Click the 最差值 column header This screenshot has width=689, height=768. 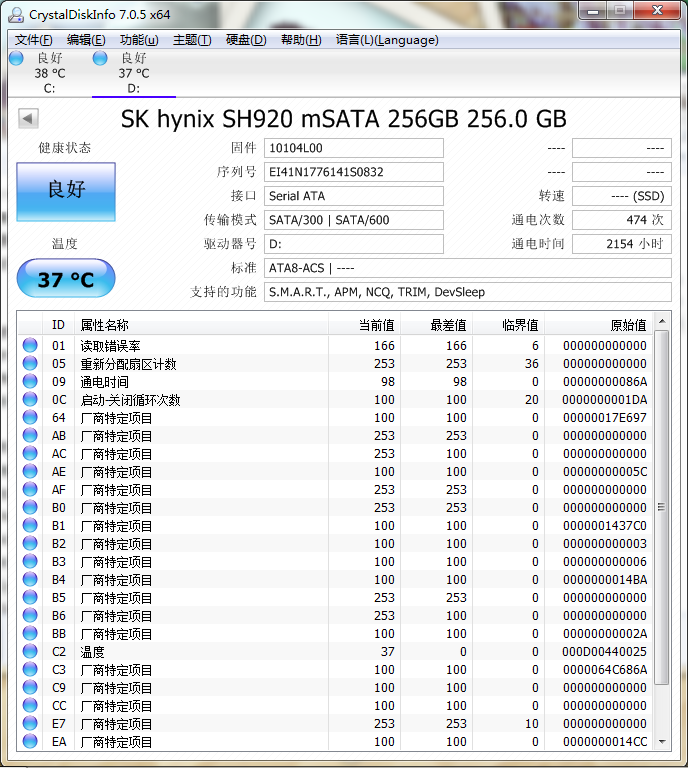pos(436,325)
